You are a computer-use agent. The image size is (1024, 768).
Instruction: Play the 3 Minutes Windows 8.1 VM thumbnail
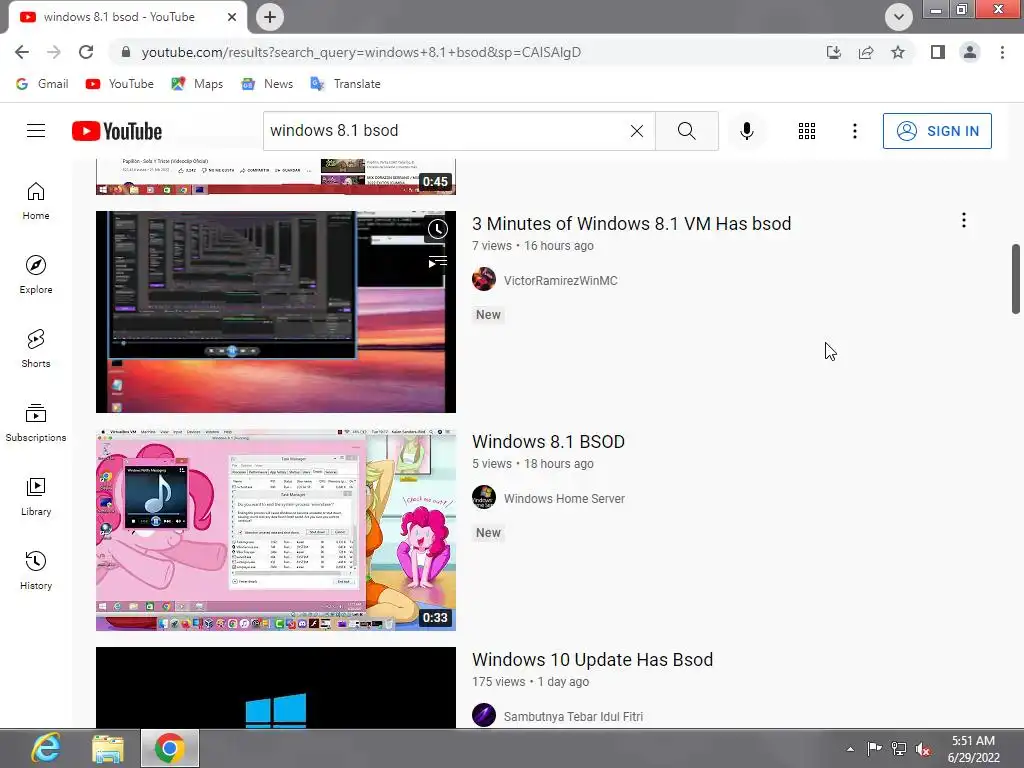pos(276,312)
